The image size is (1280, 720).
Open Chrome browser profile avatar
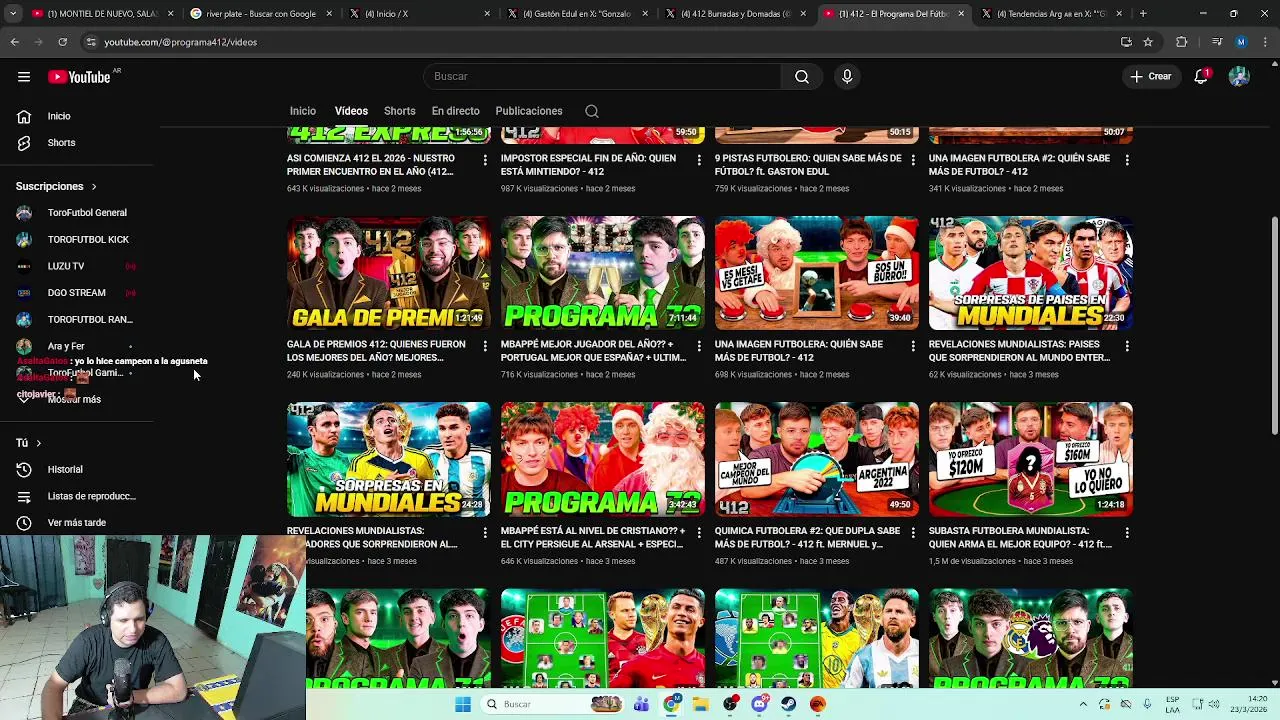click(x=1241, y=42)
